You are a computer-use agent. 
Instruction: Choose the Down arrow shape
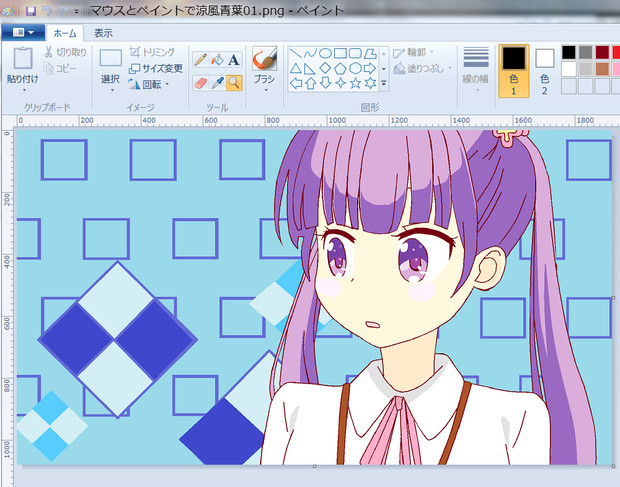pyautogui.click(x=325, y=83)
